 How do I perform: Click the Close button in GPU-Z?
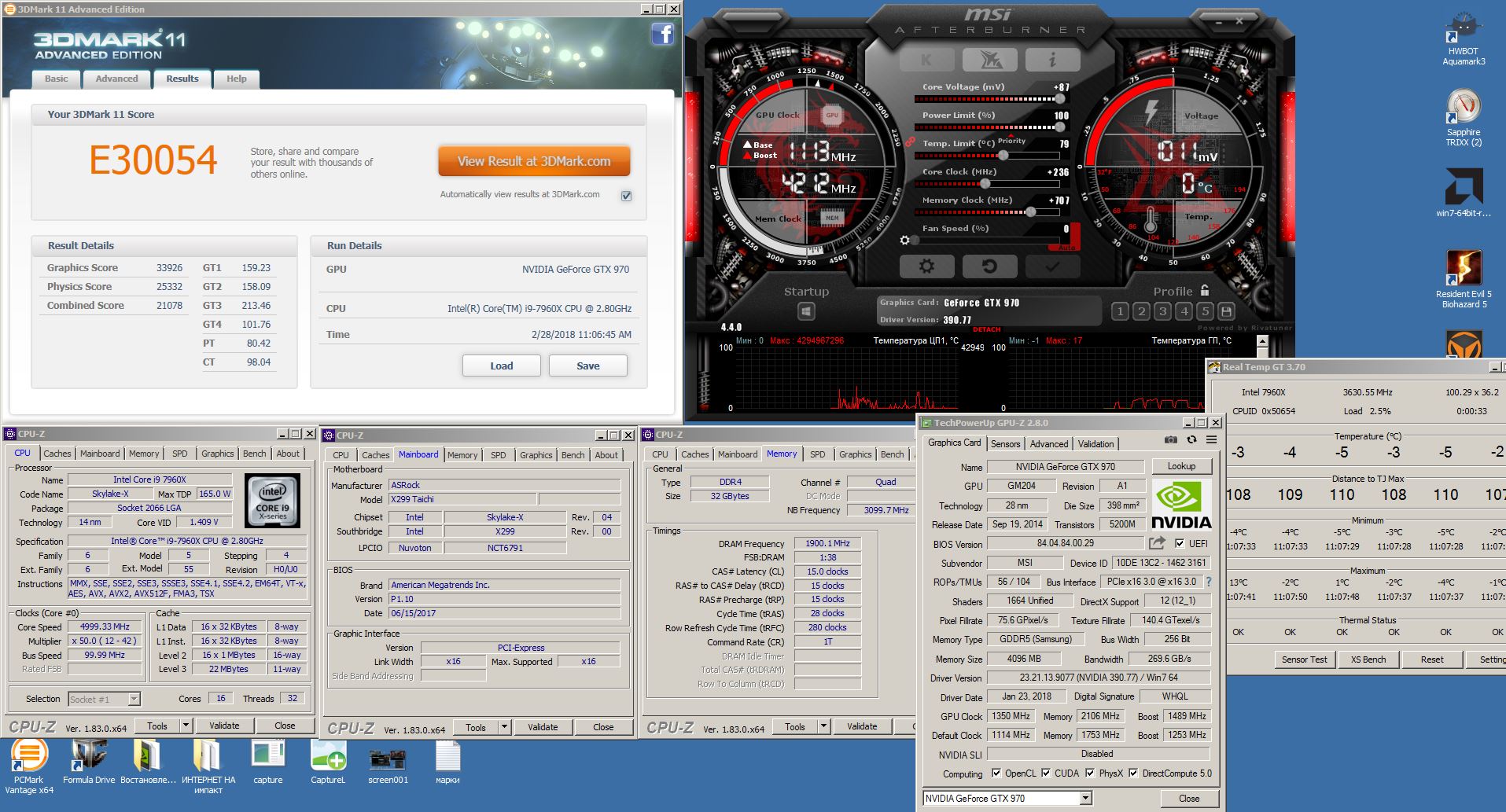pos(1189,799)
